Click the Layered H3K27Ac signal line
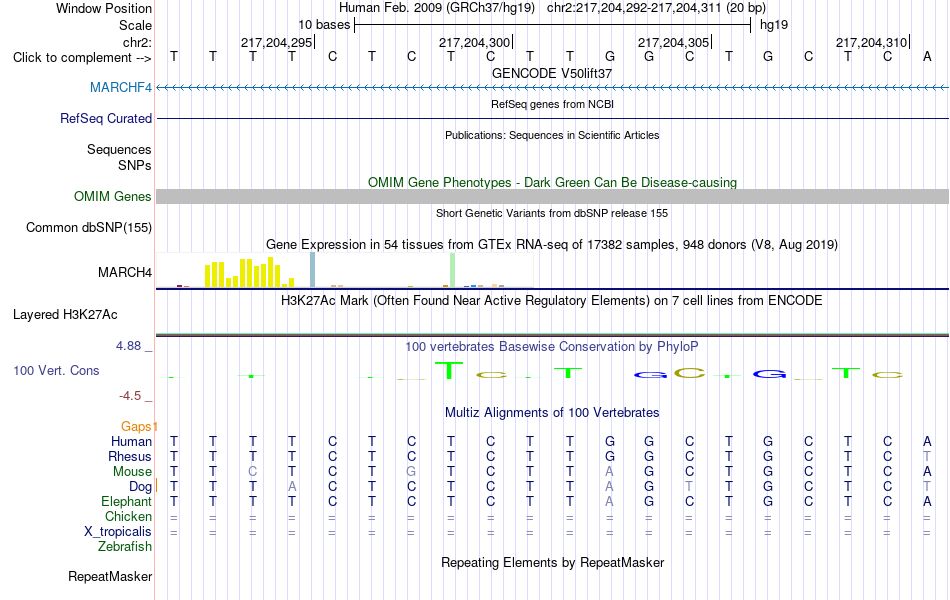This screenshot has width=950, height=600. [x=552, y=335]
